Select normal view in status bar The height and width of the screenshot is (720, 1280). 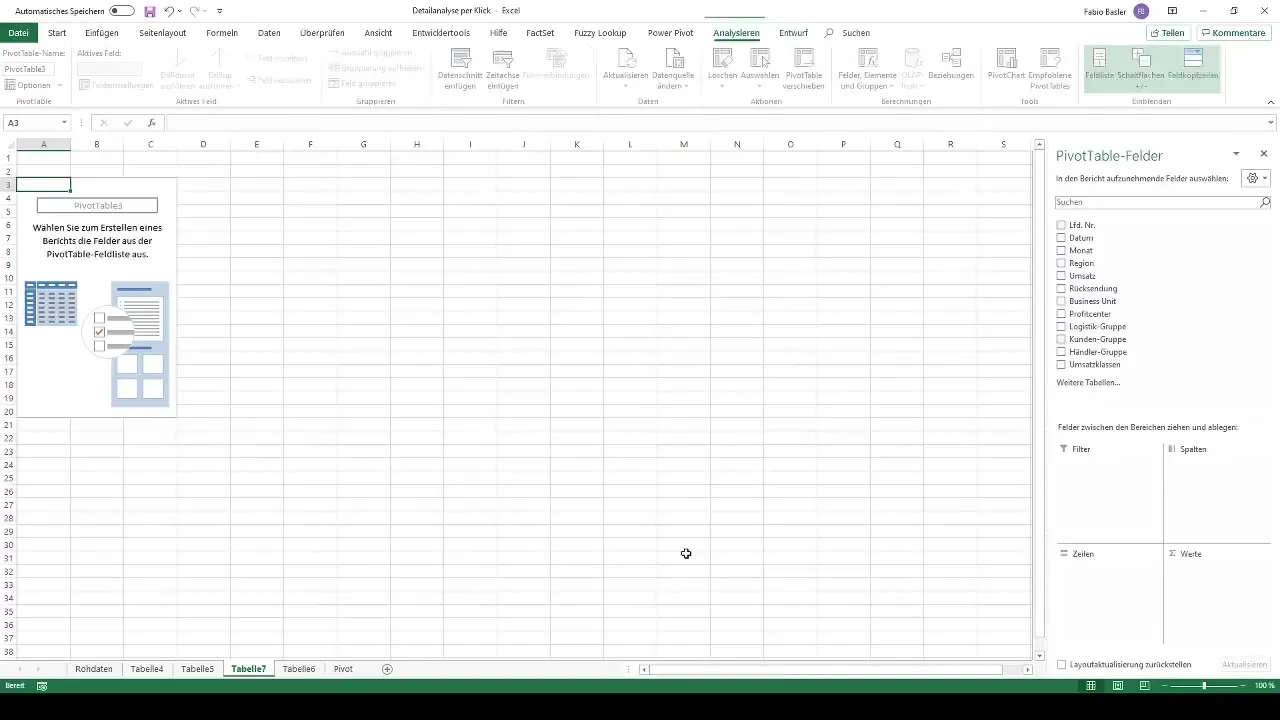click(x=1090, y=686)
